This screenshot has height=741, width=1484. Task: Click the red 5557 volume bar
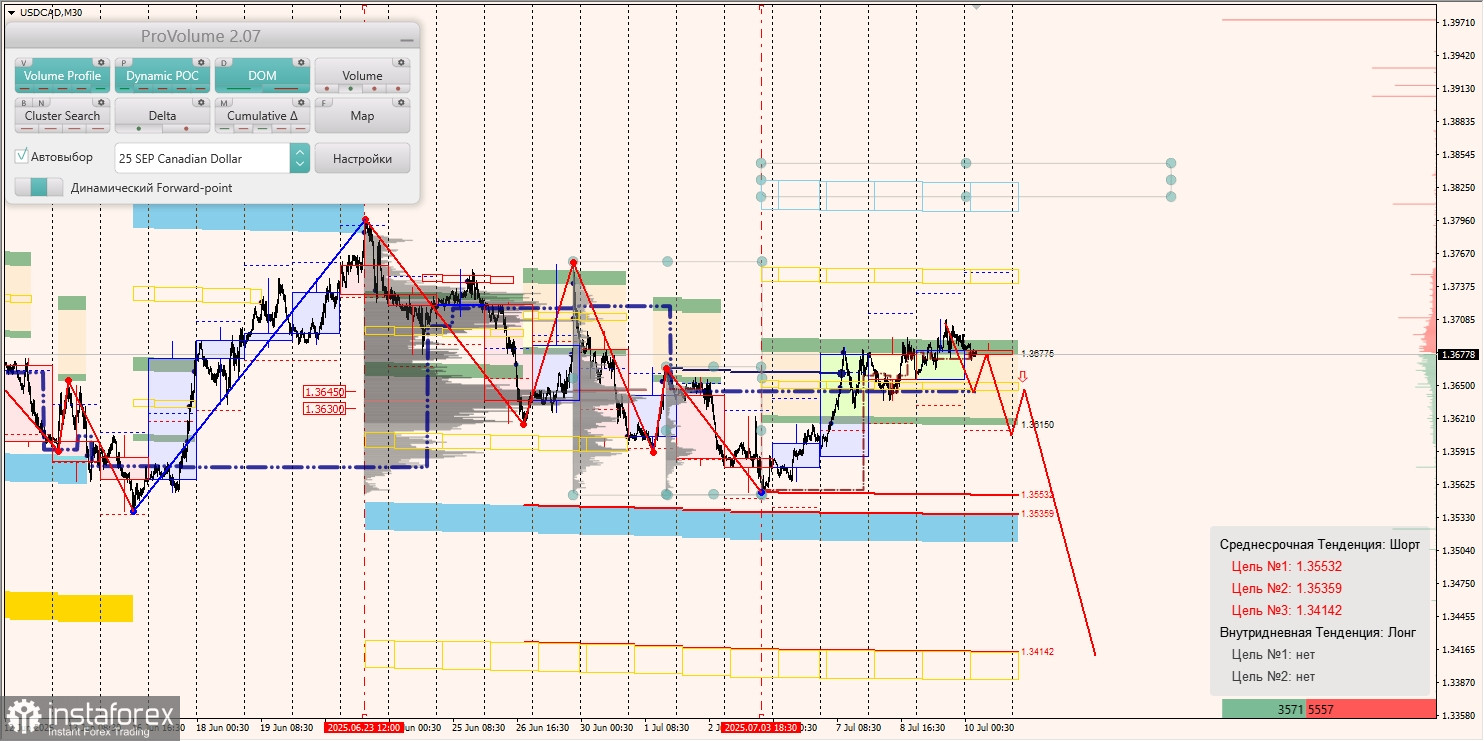1369,709
